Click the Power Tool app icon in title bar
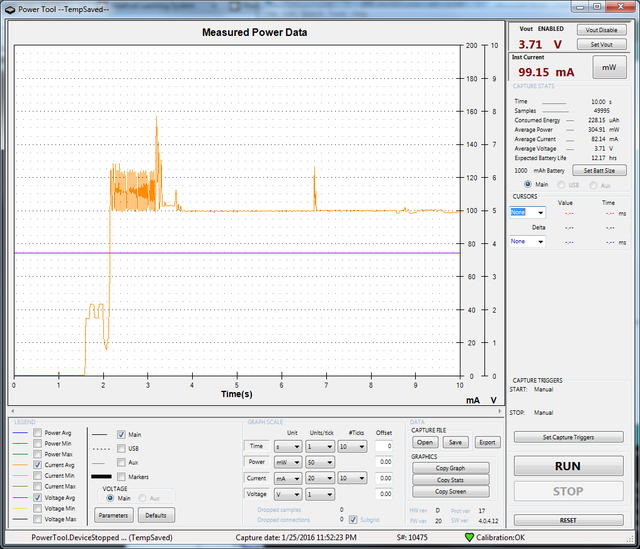This screenshot has width=640, height=549. (9, 7)
